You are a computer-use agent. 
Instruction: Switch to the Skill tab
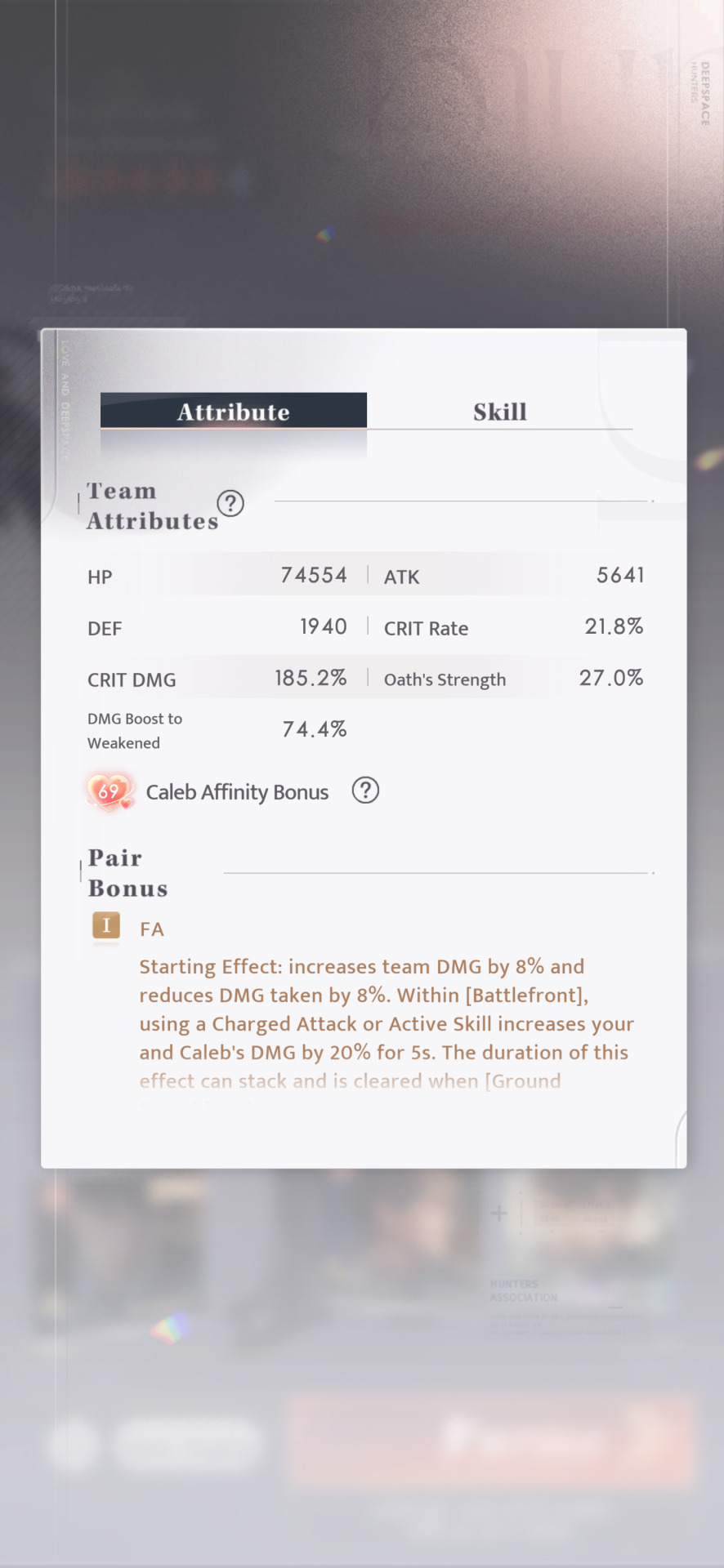(x=499, y=412)
